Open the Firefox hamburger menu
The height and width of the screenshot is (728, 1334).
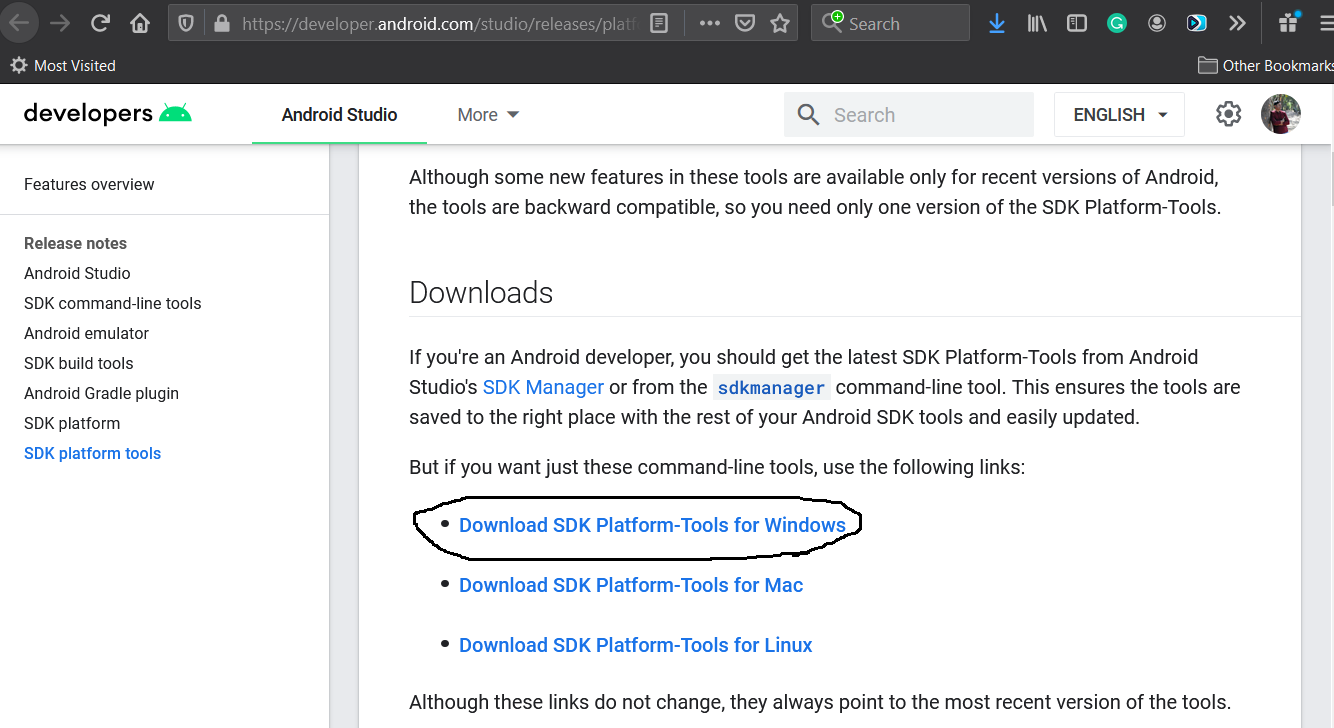click(1325, 23)
